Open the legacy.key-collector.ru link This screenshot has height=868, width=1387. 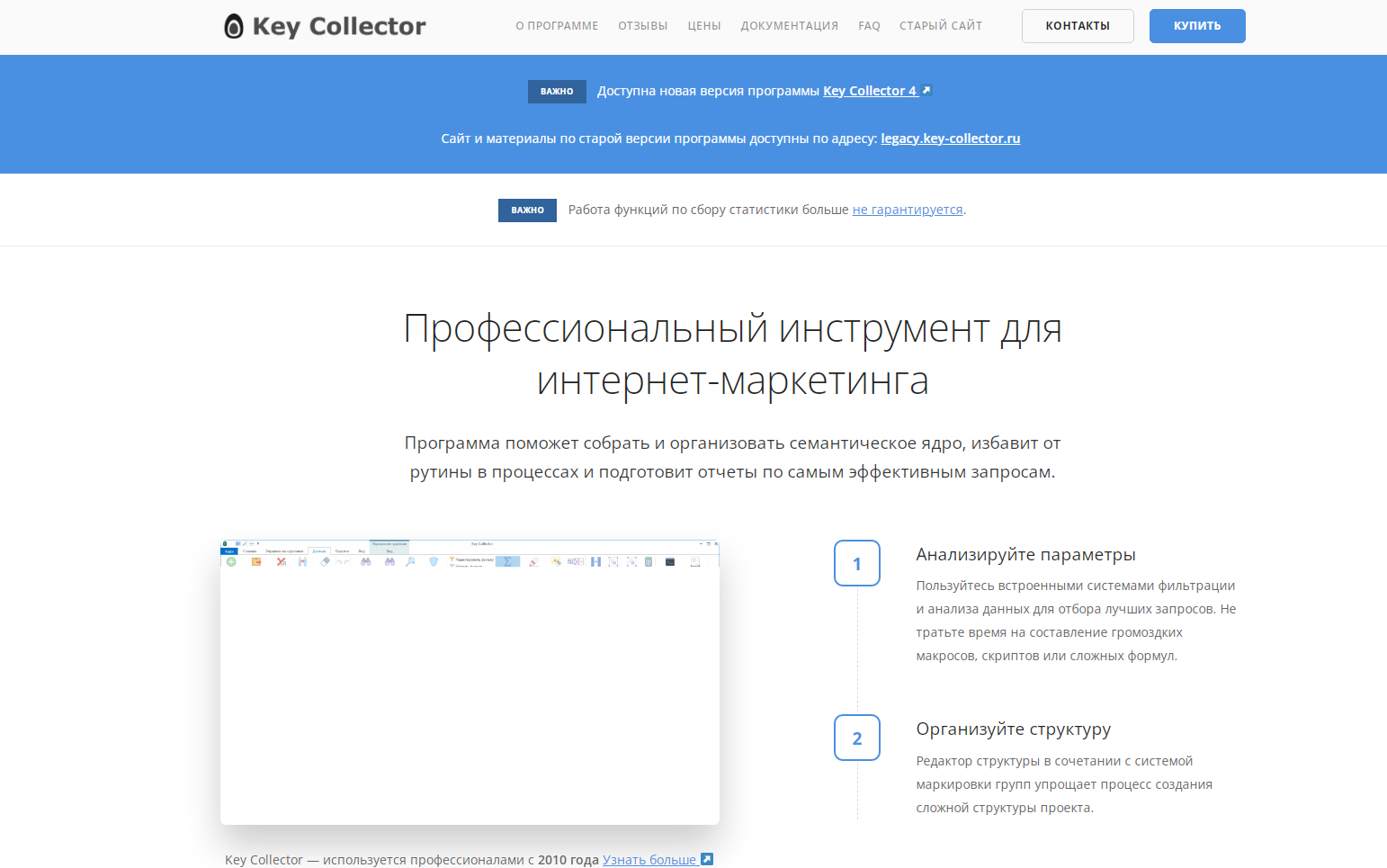(950, 139)
